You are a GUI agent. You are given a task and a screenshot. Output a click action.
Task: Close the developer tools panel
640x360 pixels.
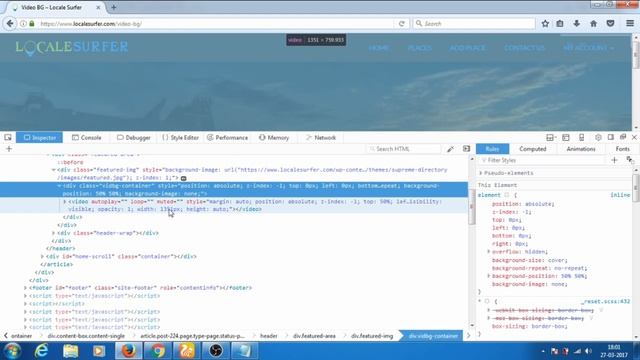pyautogui.click(x=634, y=138)
